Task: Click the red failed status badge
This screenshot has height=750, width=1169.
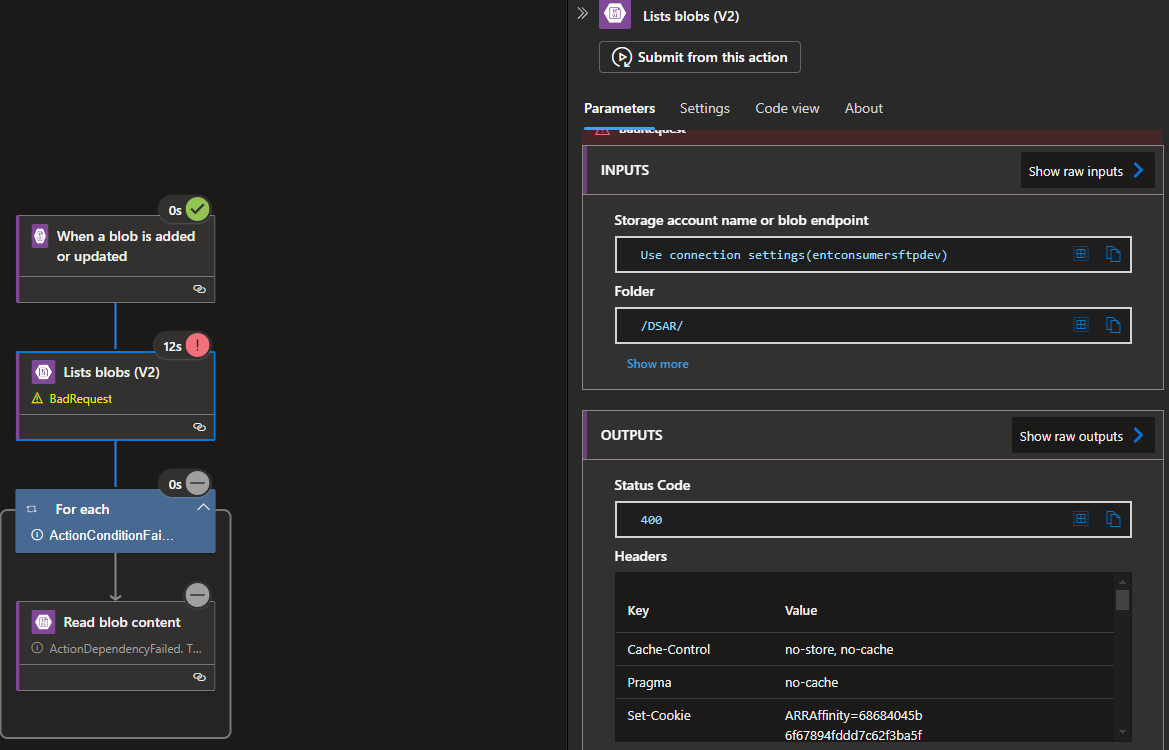Action: pyautogui.click(x=198, y=346)
